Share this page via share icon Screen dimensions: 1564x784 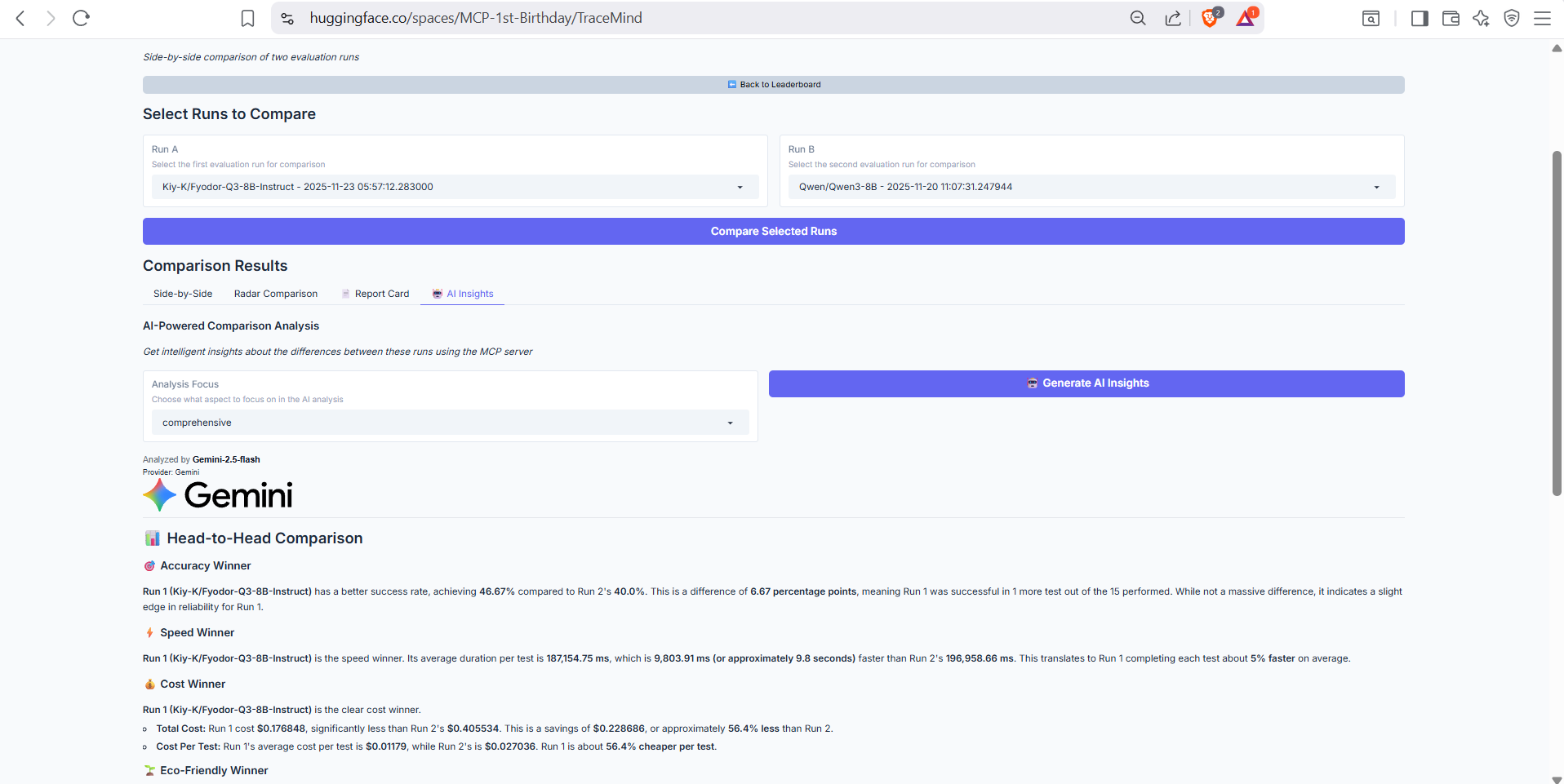coord(1173,18)
